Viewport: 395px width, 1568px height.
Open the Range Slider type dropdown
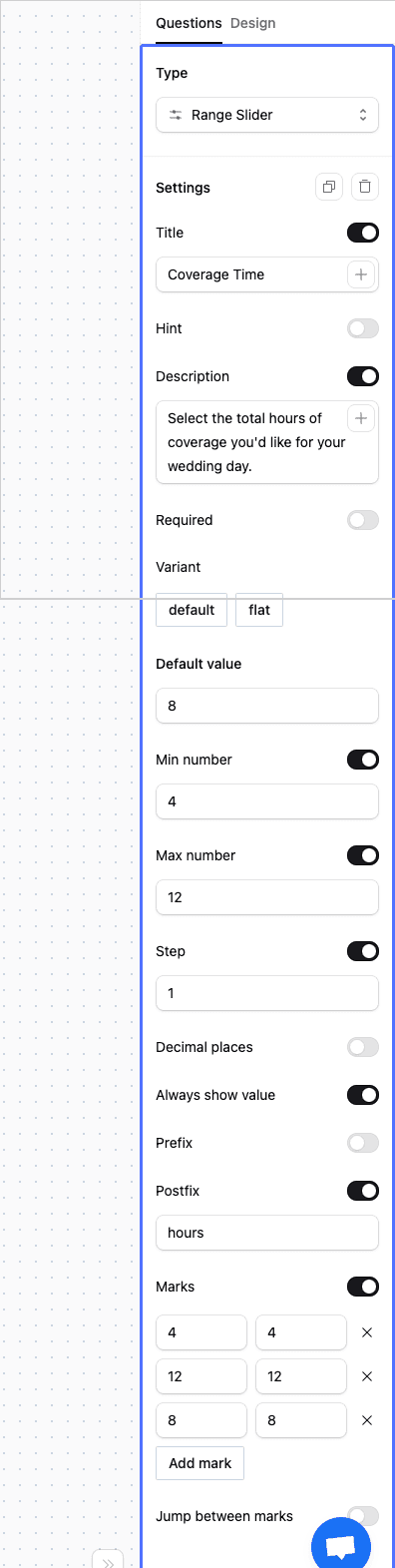click(267, 115)
